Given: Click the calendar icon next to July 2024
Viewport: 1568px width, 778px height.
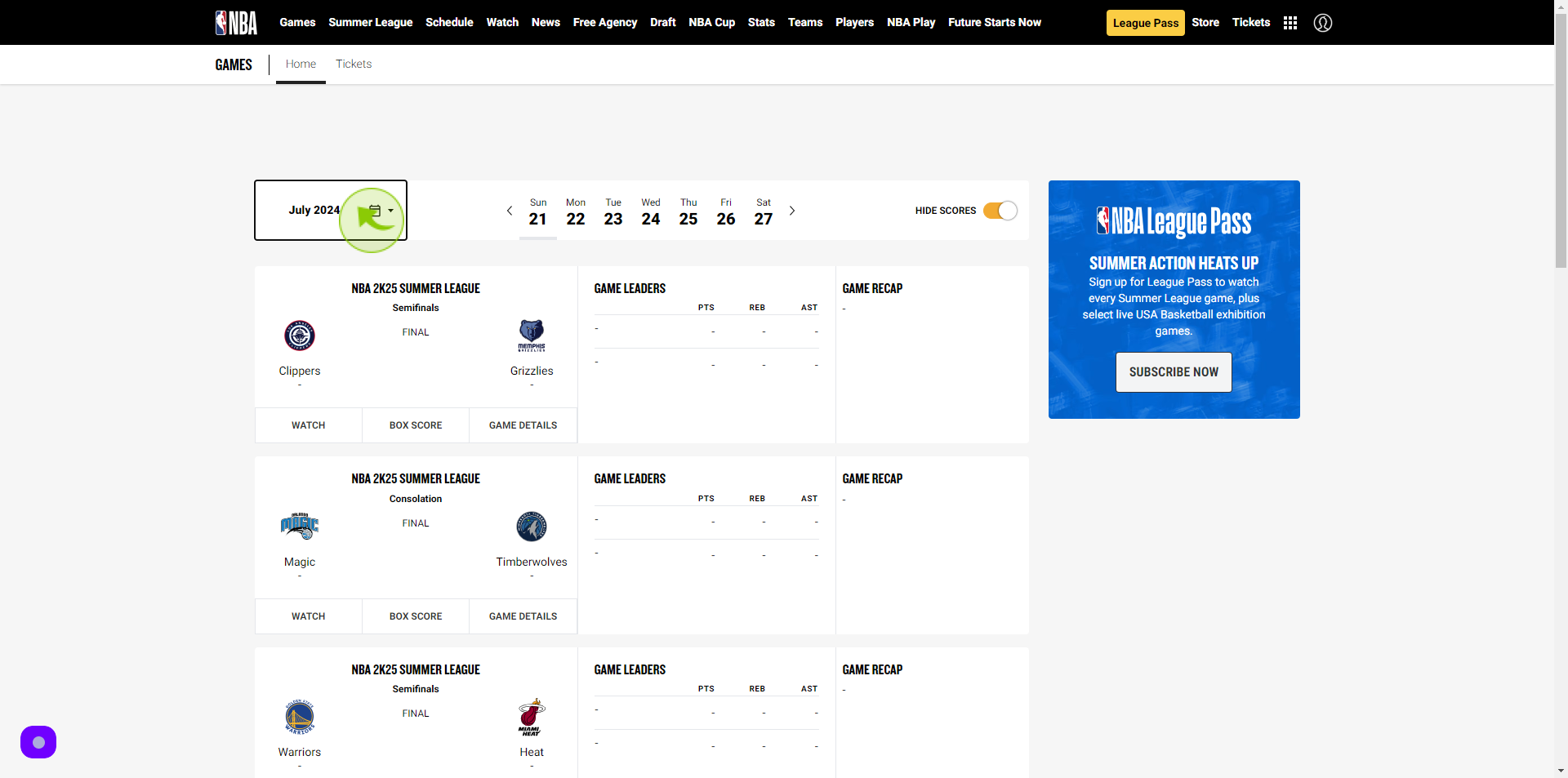Looking at the screenshot, I should 375,211.
